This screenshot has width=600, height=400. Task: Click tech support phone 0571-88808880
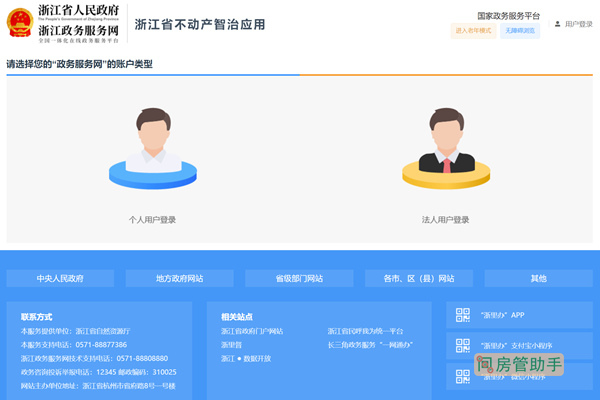point(142,359)
